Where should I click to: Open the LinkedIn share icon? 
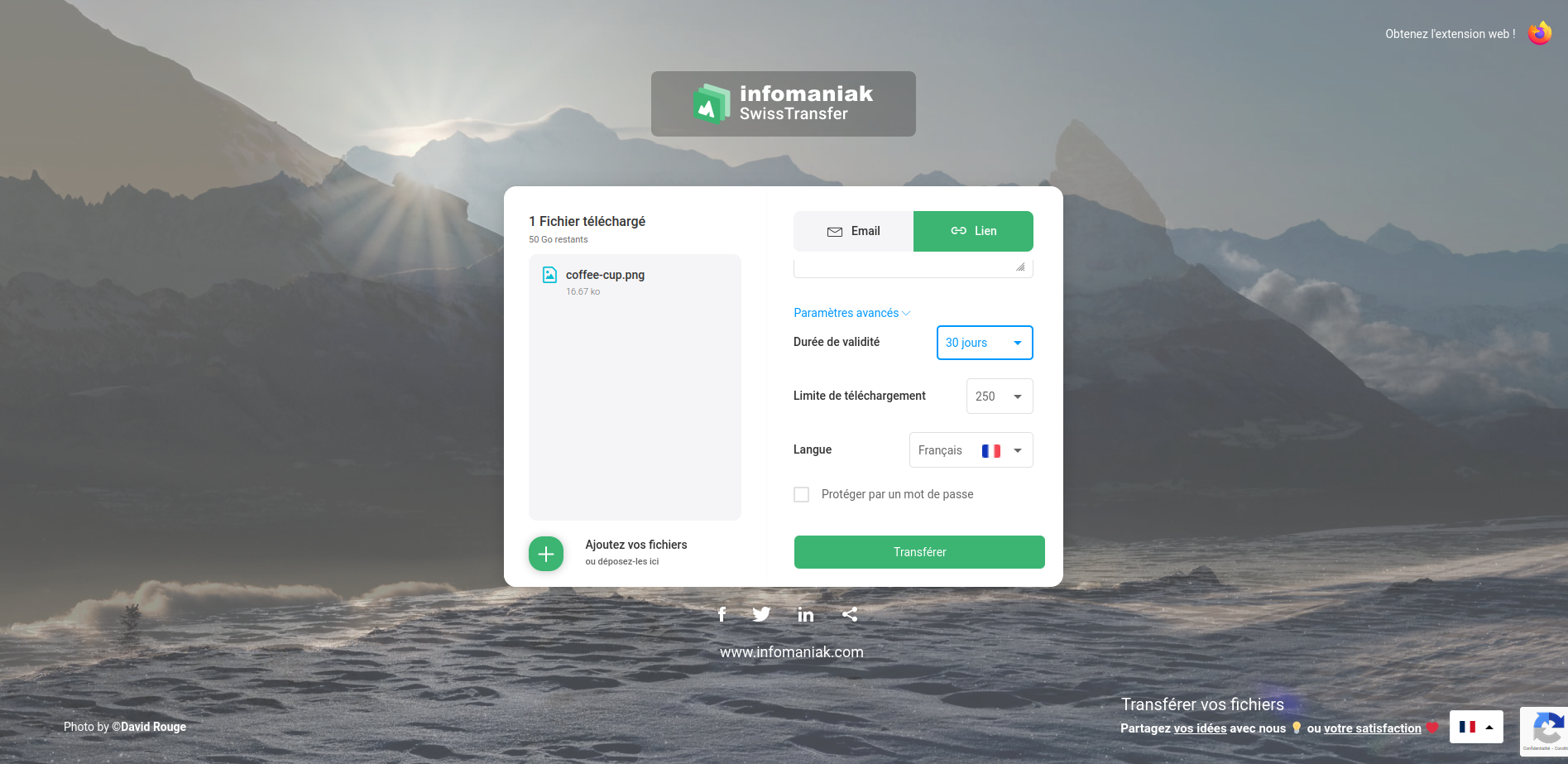coord(806,614)
